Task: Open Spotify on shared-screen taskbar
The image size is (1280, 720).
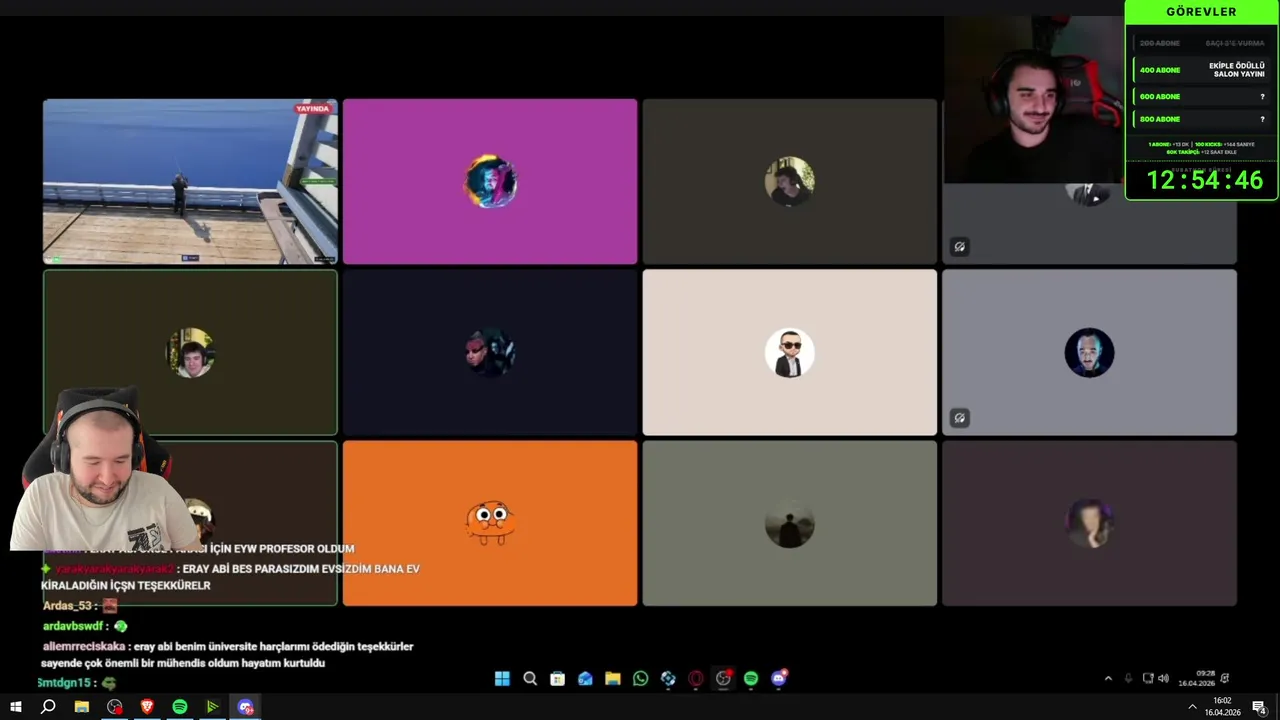Action: (x=751, y=678)
